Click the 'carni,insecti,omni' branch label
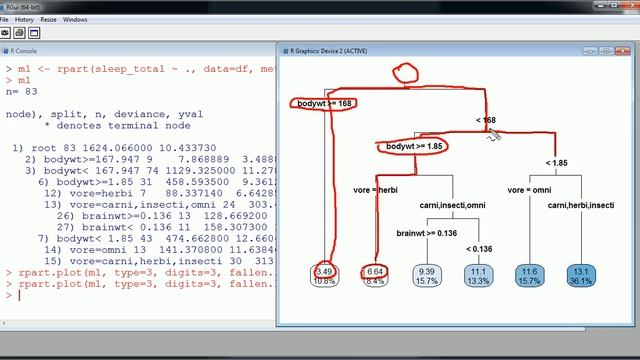The height and width of the screenshot is (360, 640). (452, 205)
